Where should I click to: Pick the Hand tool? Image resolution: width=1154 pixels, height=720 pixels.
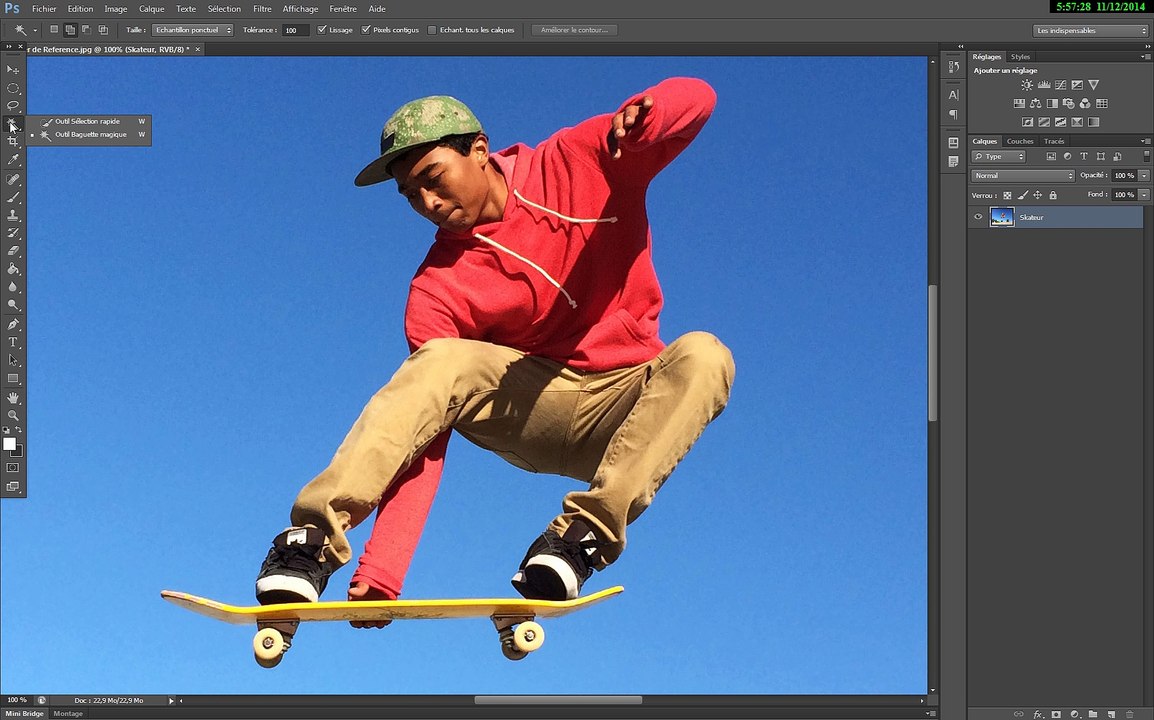(x=13, y=398)
